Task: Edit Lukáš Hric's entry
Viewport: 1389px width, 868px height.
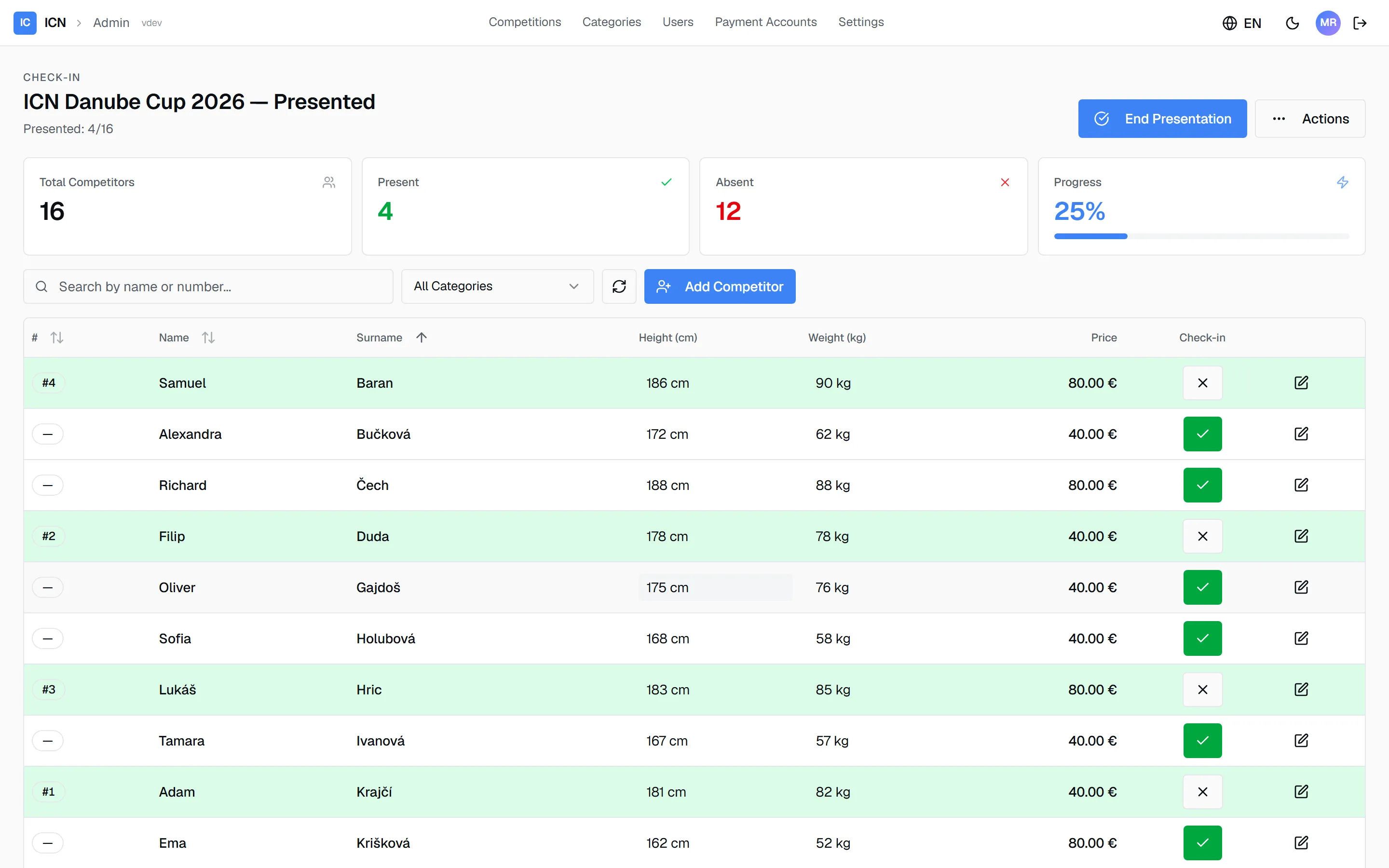Action: coord(1301,690)
